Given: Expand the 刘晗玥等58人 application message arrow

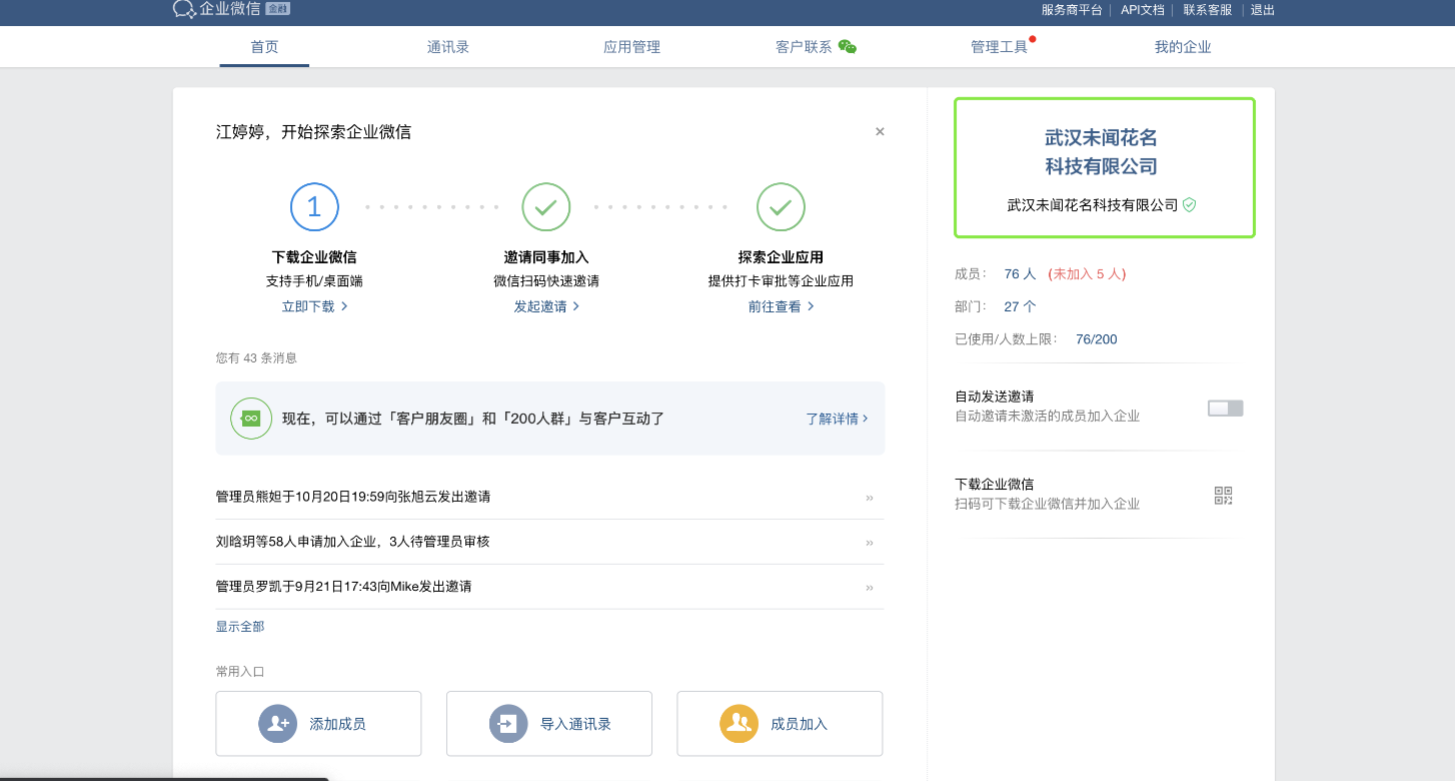Looking at the screenshot, I should click(869, 542).
